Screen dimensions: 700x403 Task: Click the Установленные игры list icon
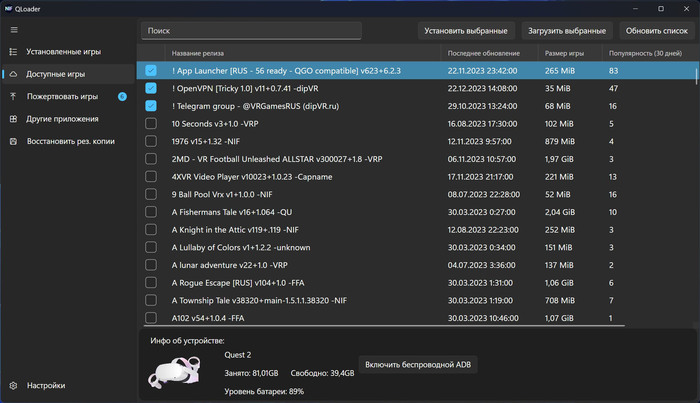pos(13,51)
